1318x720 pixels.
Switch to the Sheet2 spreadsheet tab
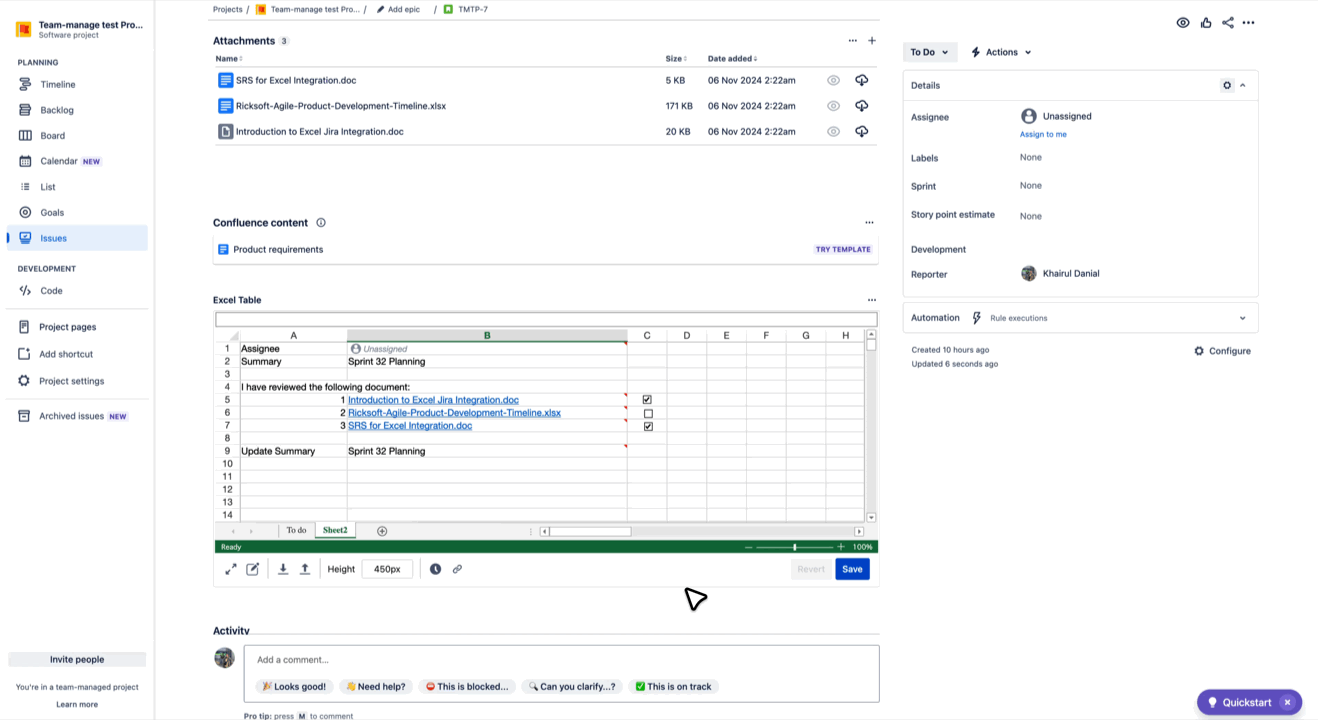(335, 529)
